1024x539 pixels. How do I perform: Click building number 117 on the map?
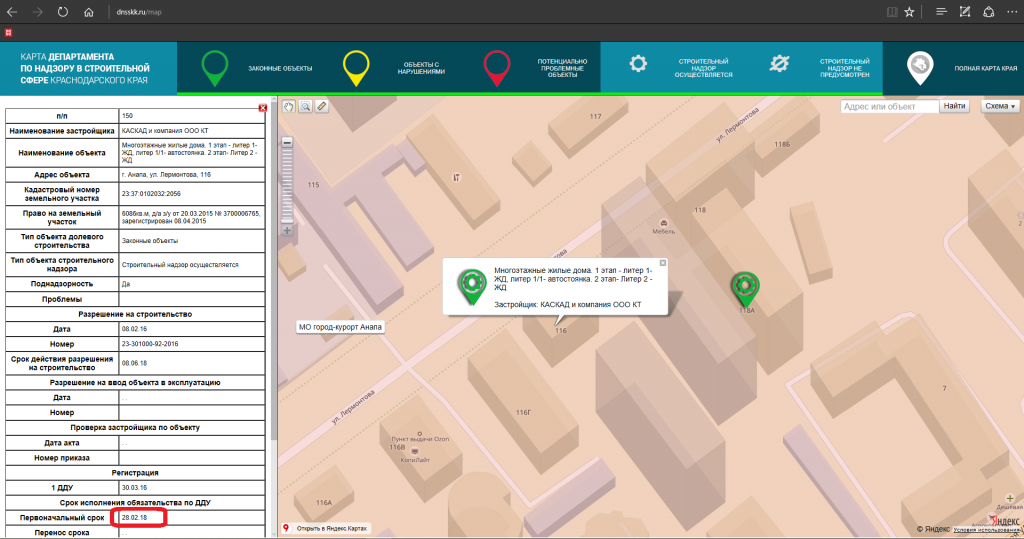coord(595,116)
